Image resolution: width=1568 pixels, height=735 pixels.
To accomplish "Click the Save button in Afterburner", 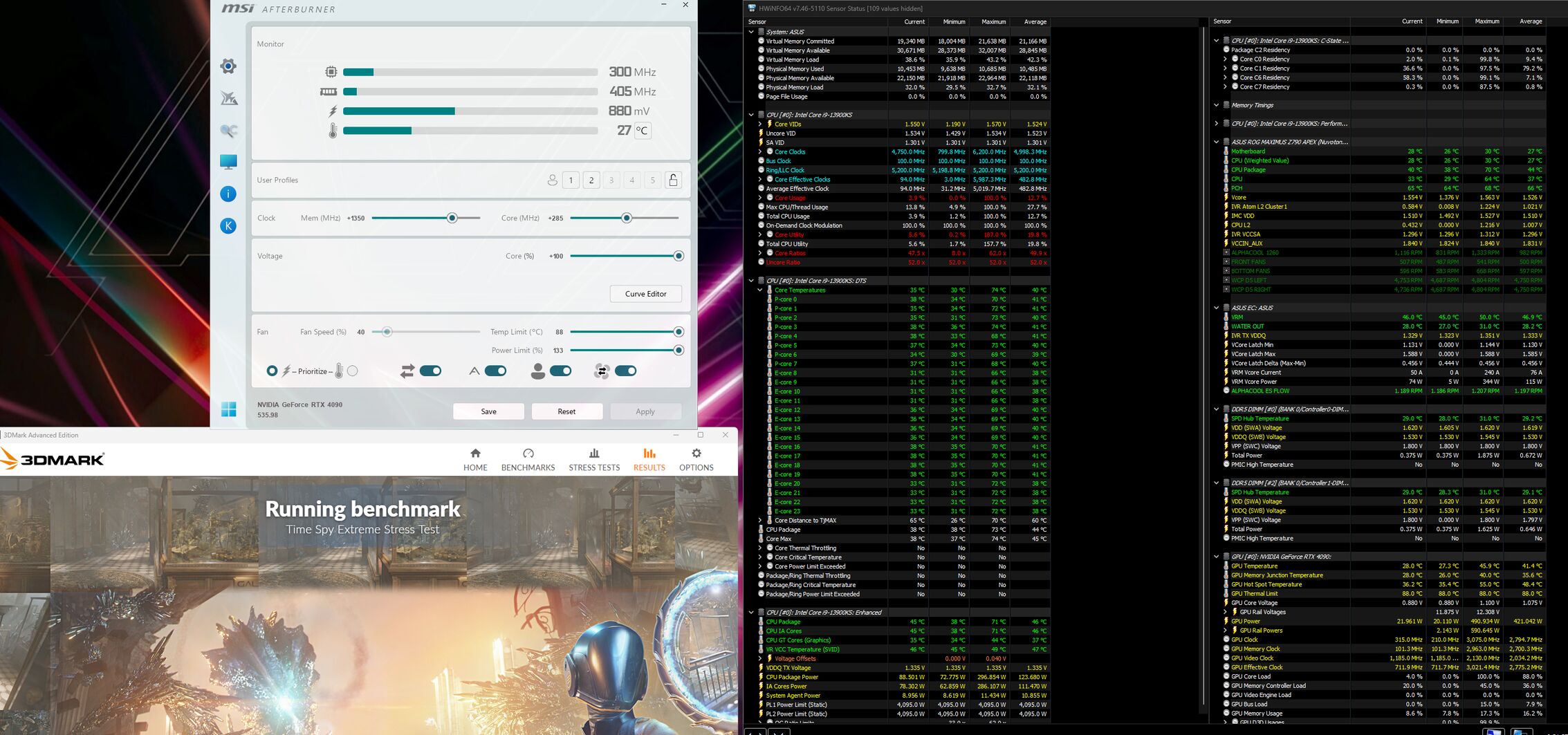I will (x=488, y=411).
